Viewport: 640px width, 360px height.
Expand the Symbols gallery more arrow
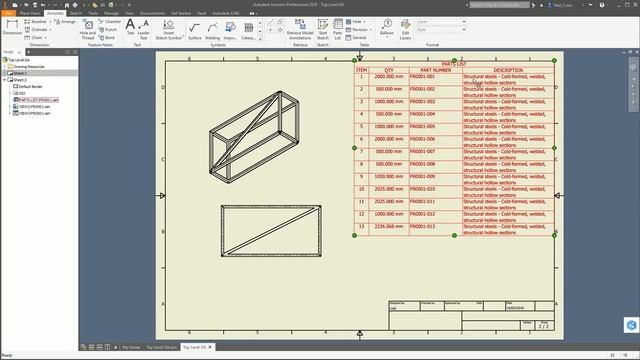(260, 38)
